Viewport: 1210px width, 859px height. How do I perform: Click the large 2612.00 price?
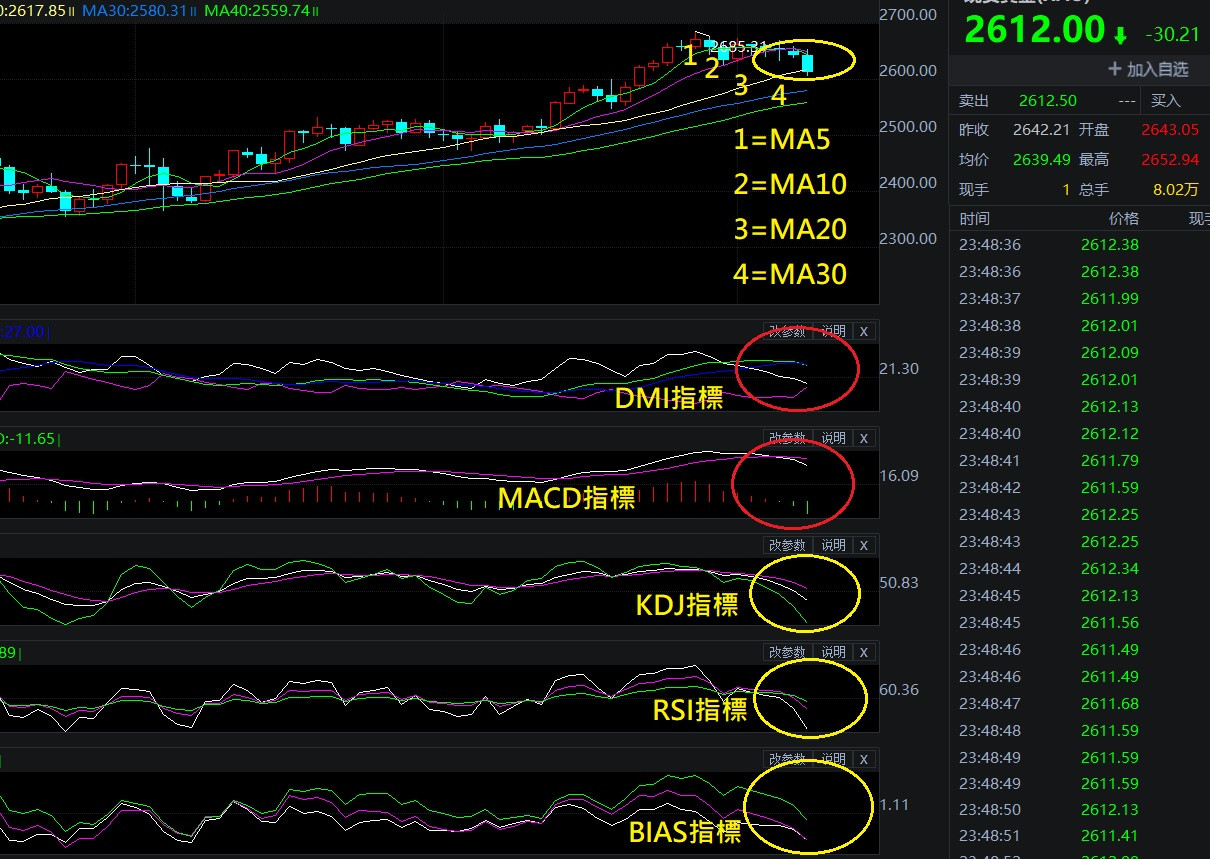[x=1034, y=30]
